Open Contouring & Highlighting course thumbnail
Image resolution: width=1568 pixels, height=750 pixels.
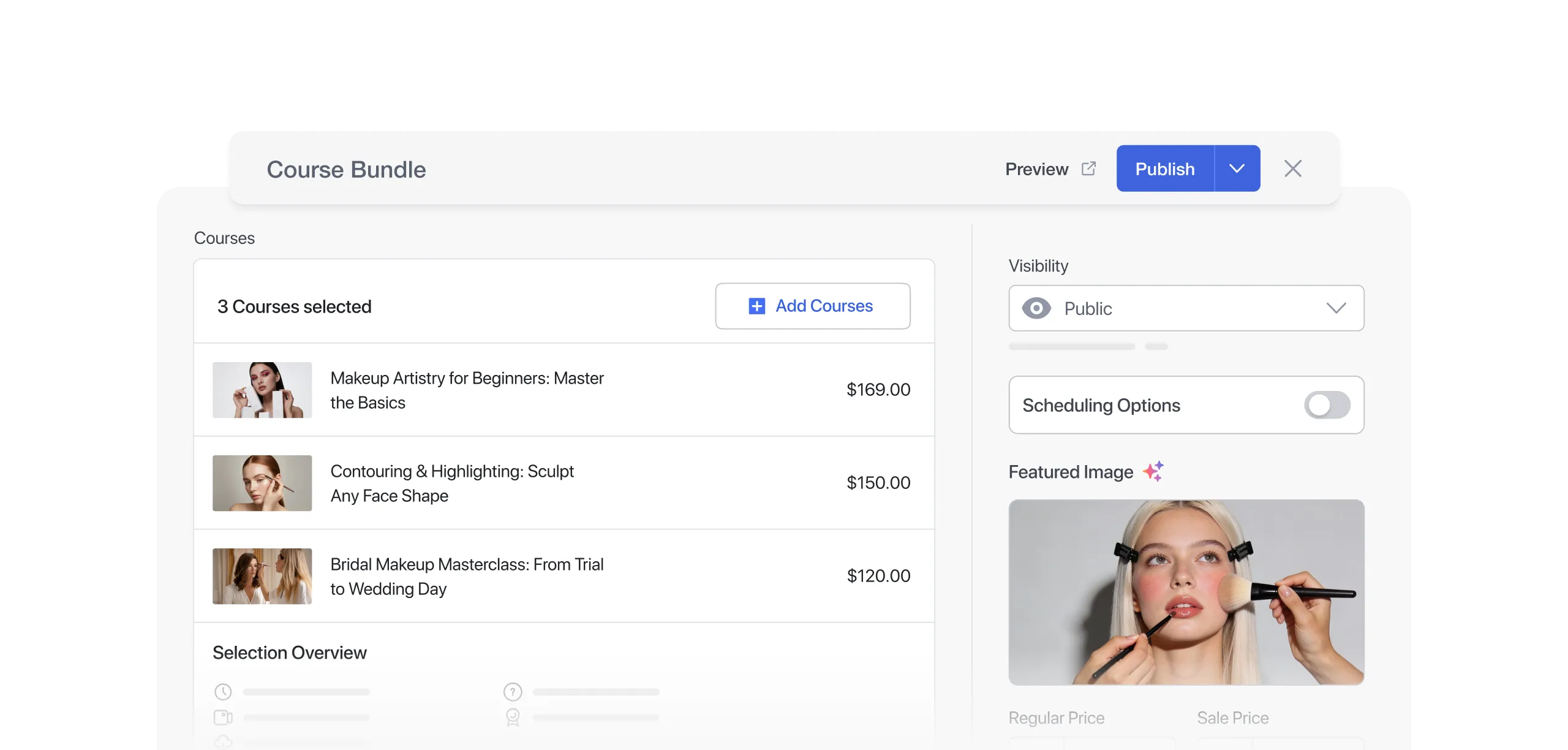262,483
